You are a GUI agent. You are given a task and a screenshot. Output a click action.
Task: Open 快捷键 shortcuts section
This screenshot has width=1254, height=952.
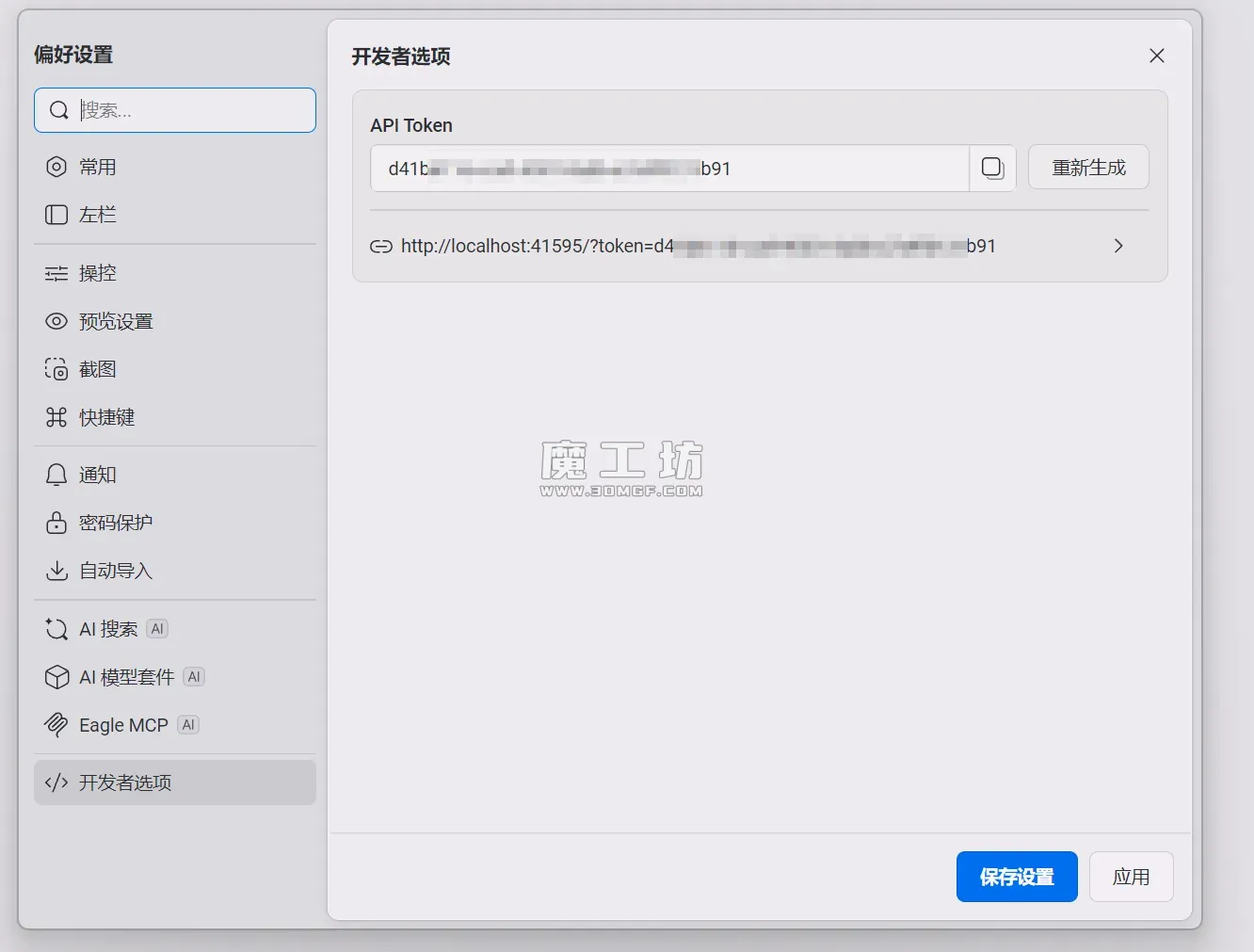tap(106, 417)
